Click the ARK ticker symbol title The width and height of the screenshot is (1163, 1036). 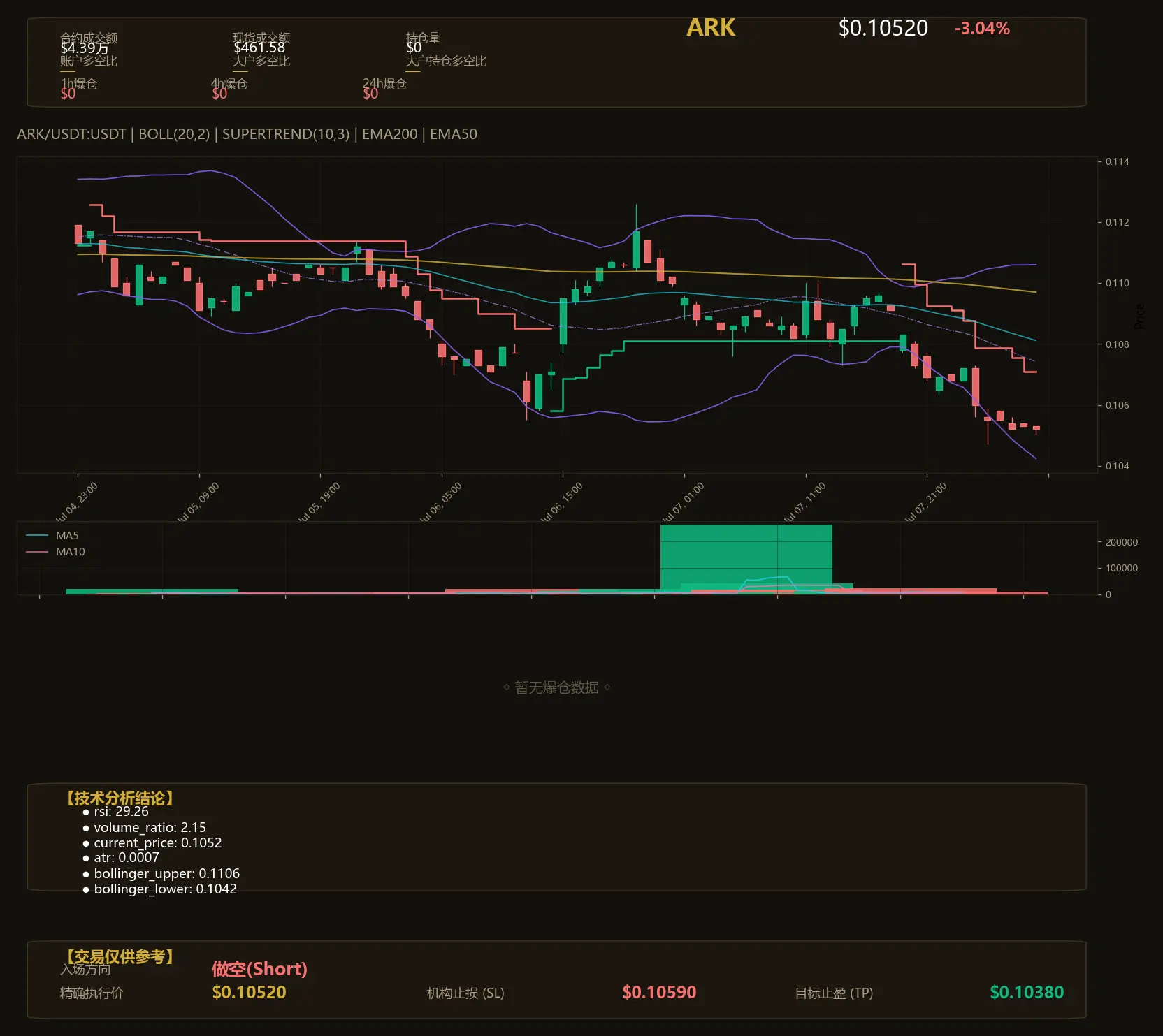pyautogui.click(x=711, y=28)
